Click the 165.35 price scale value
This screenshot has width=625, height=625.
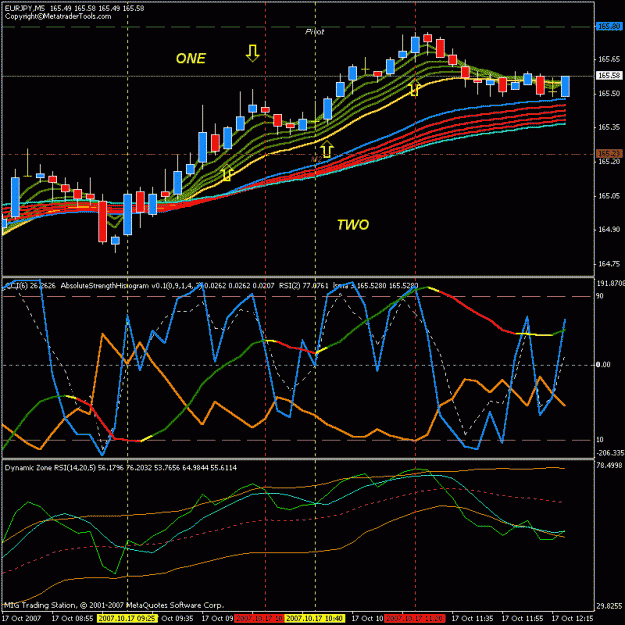point(609,128)
